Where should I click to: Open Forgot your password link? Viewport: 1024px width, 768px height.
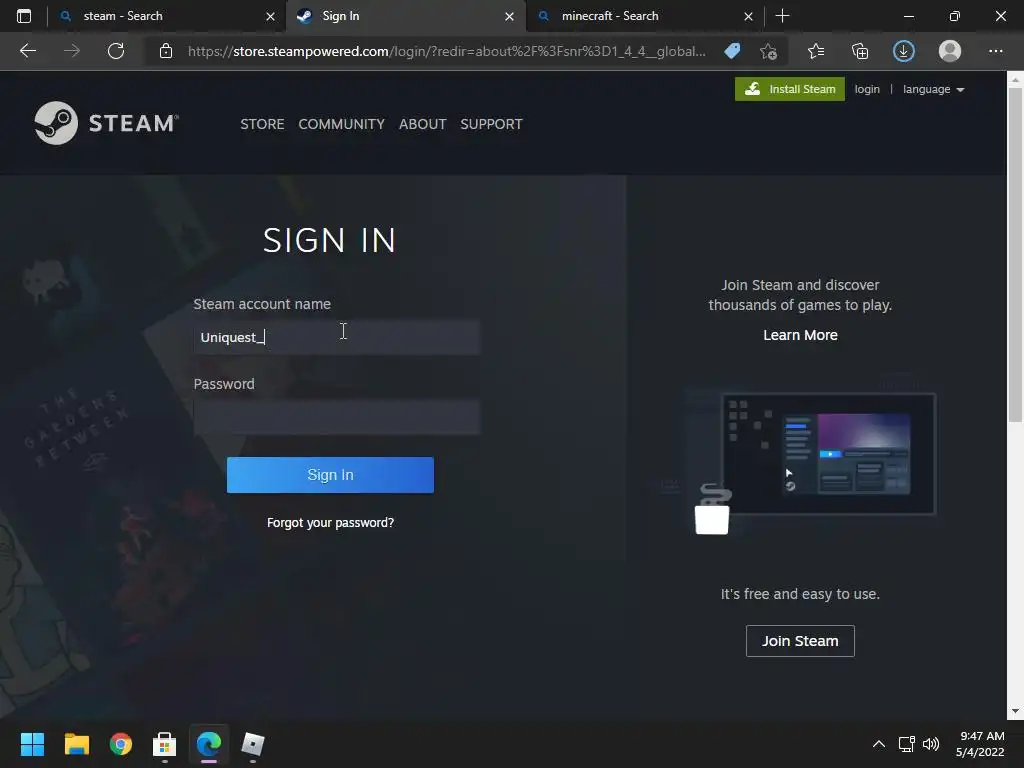[330, 522]
